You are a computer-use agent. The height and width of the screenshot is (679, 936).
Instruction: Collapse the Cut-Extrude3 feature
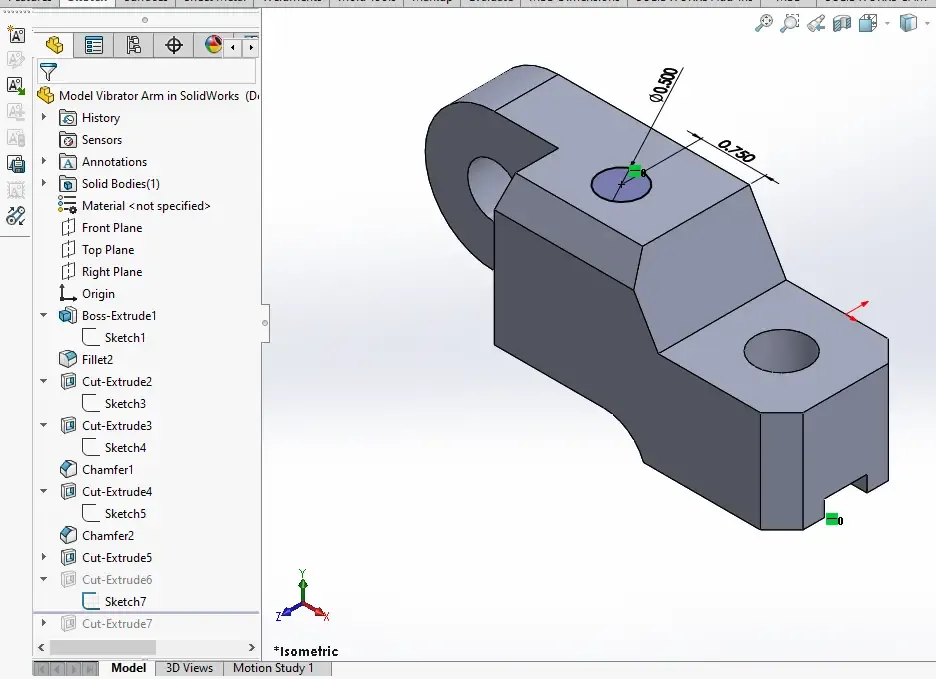pyautogui.click(x=44, y=425)
